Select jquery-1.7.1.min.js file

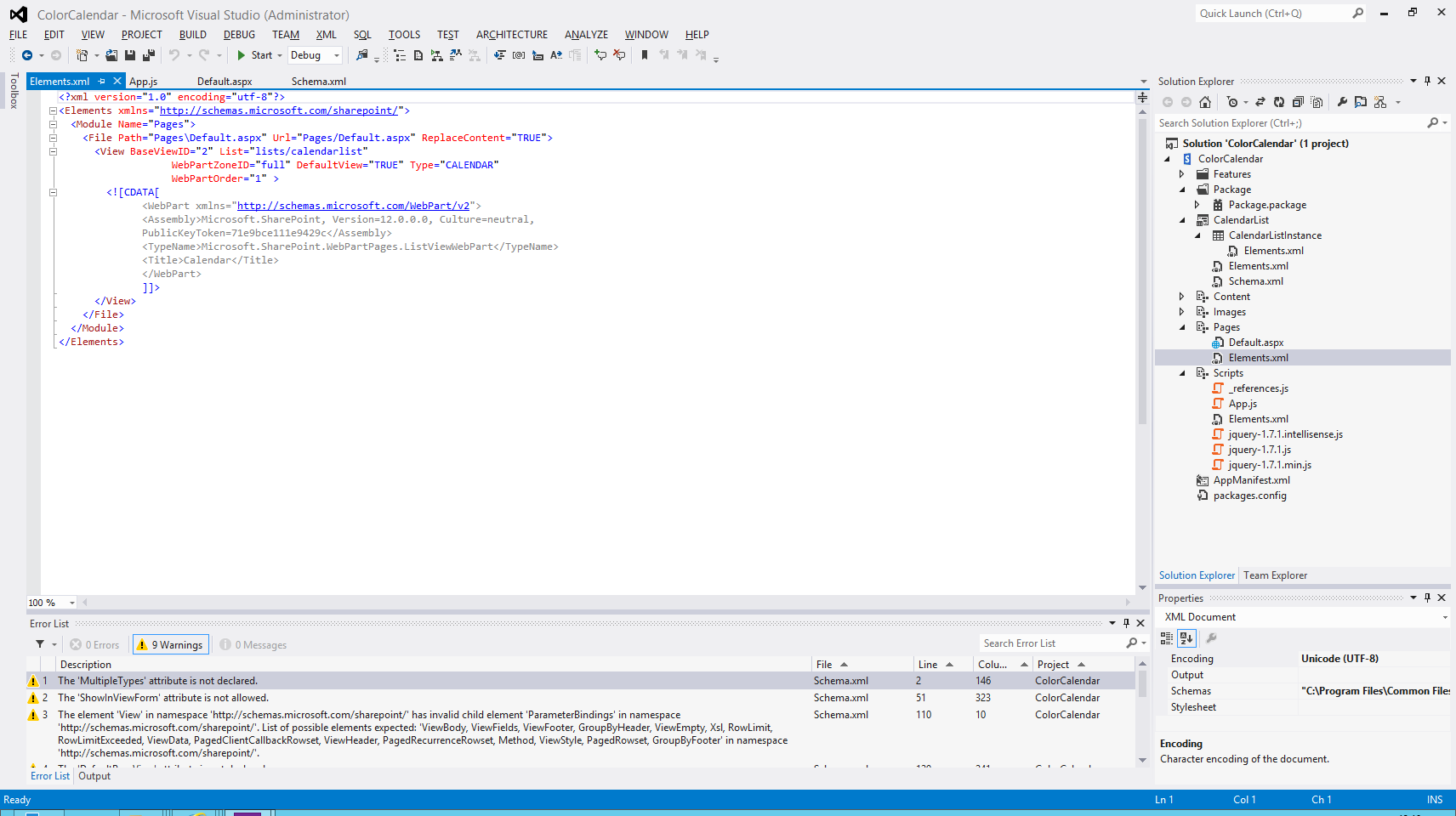coord(1269,465)
